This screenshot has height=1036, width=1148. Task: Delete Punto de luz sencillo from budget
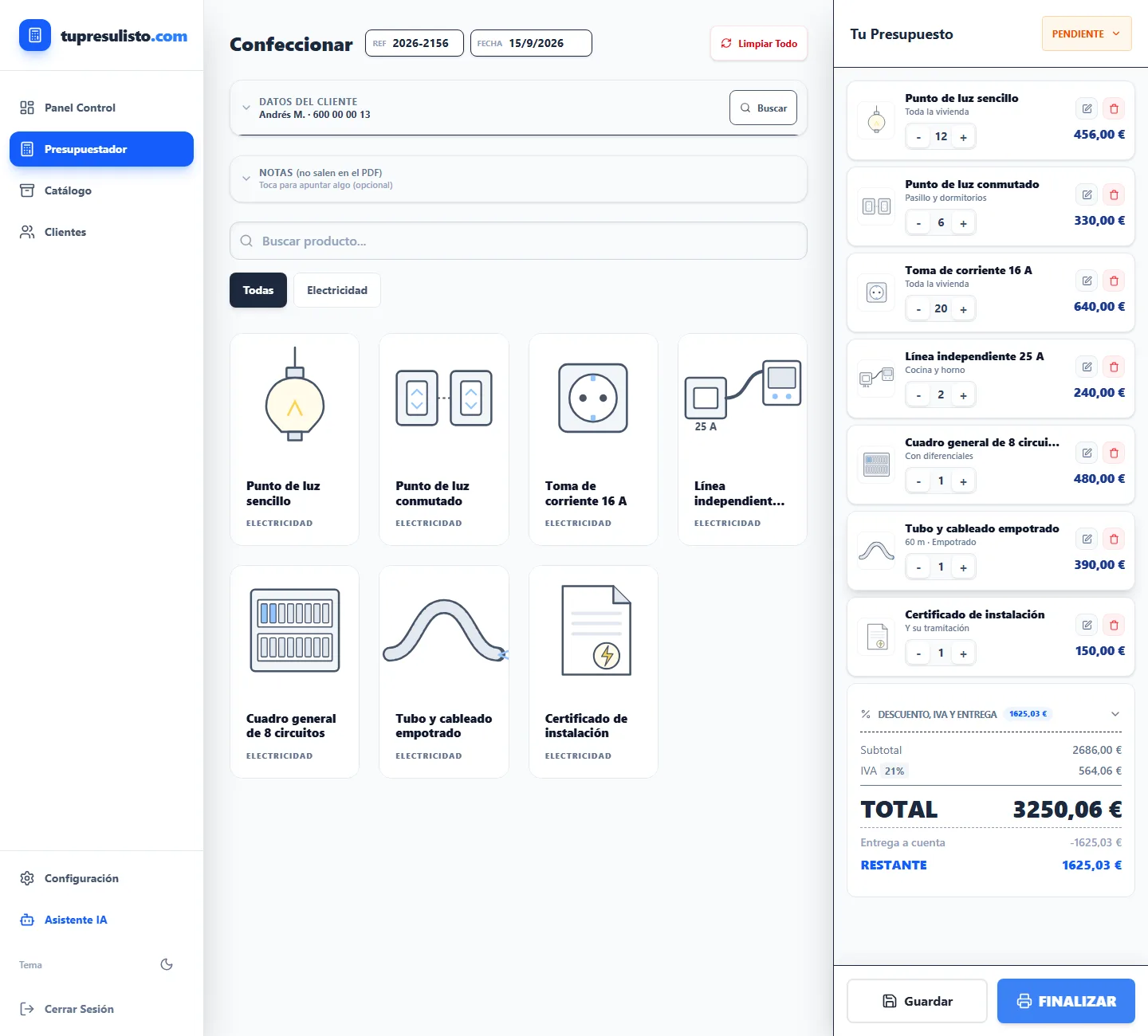click(x=1114, y=108)
